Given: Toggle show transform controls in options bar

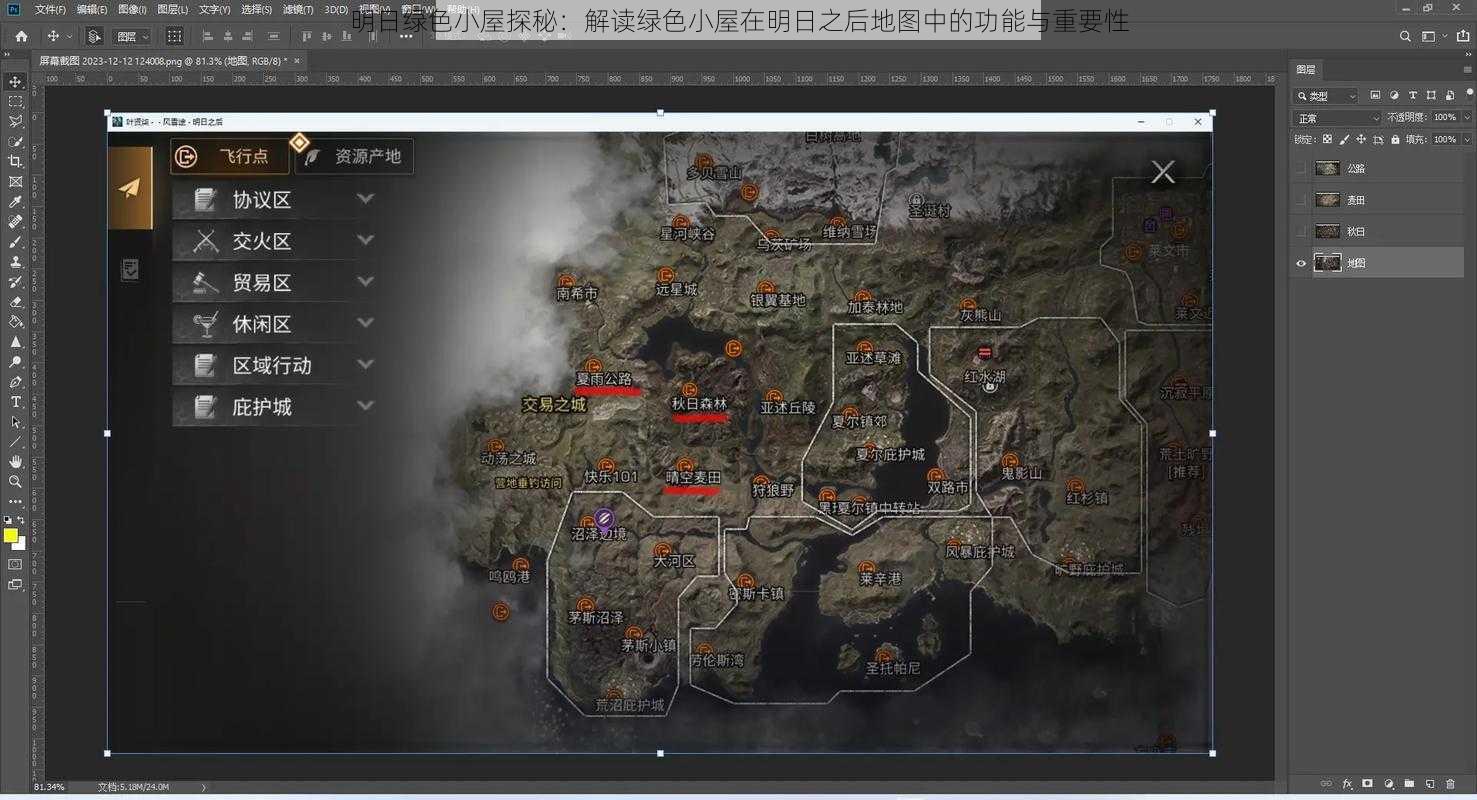Looking at the screenshot, I should (x=174, y=36).
